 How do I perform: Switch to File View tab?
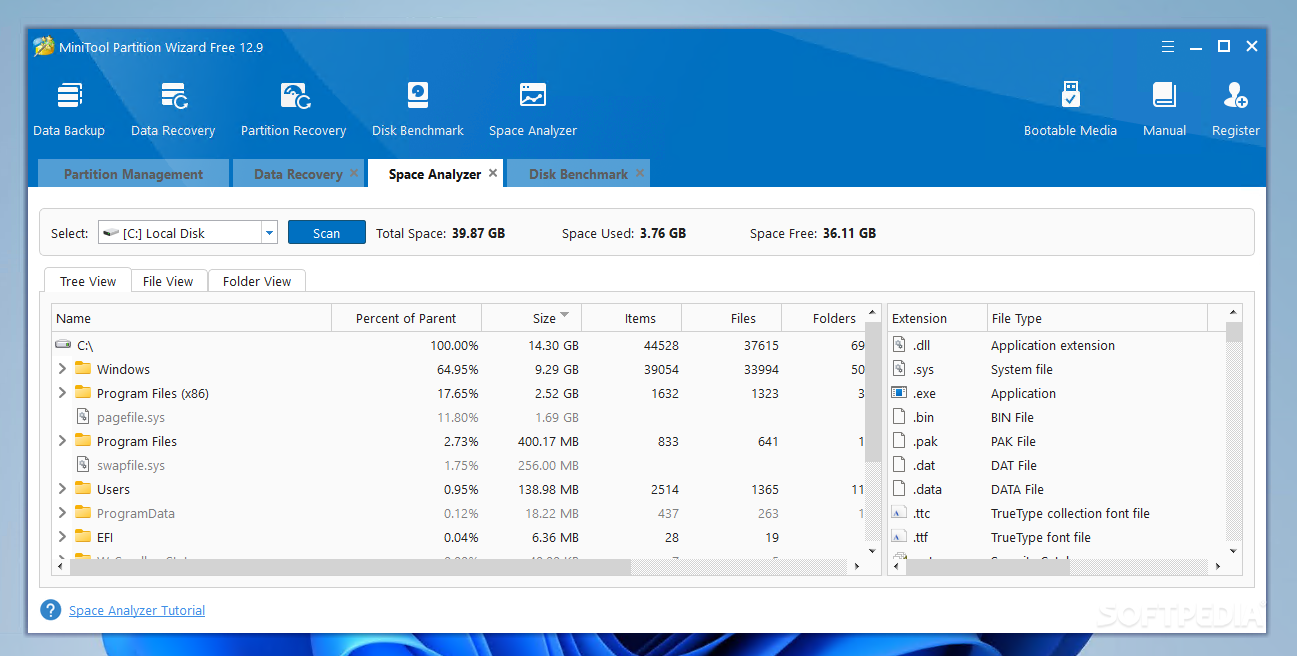167,281
